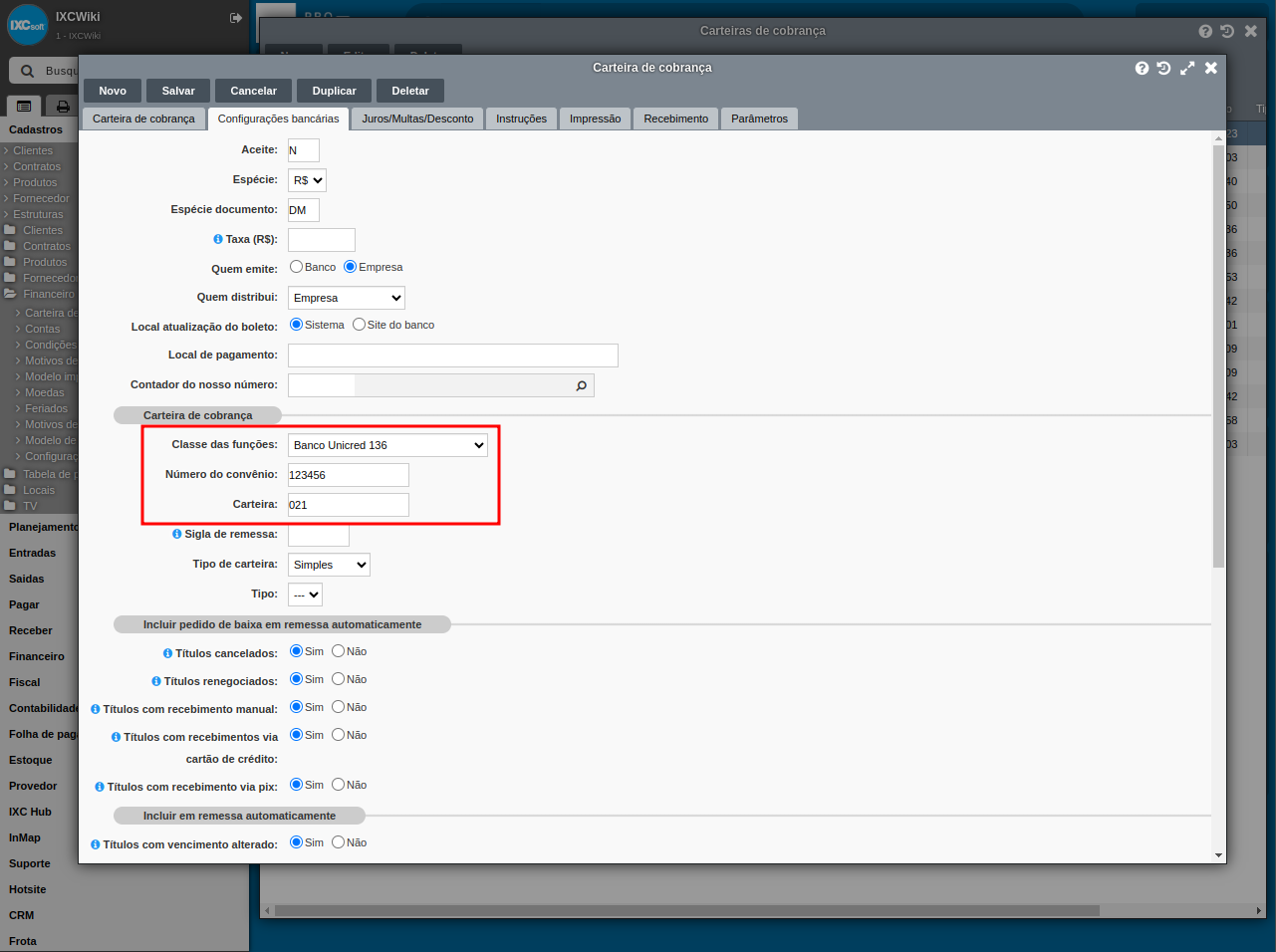Open the Quem distribui dropdown
Screen dimensions: 1276x952
[x=347, y=298]
